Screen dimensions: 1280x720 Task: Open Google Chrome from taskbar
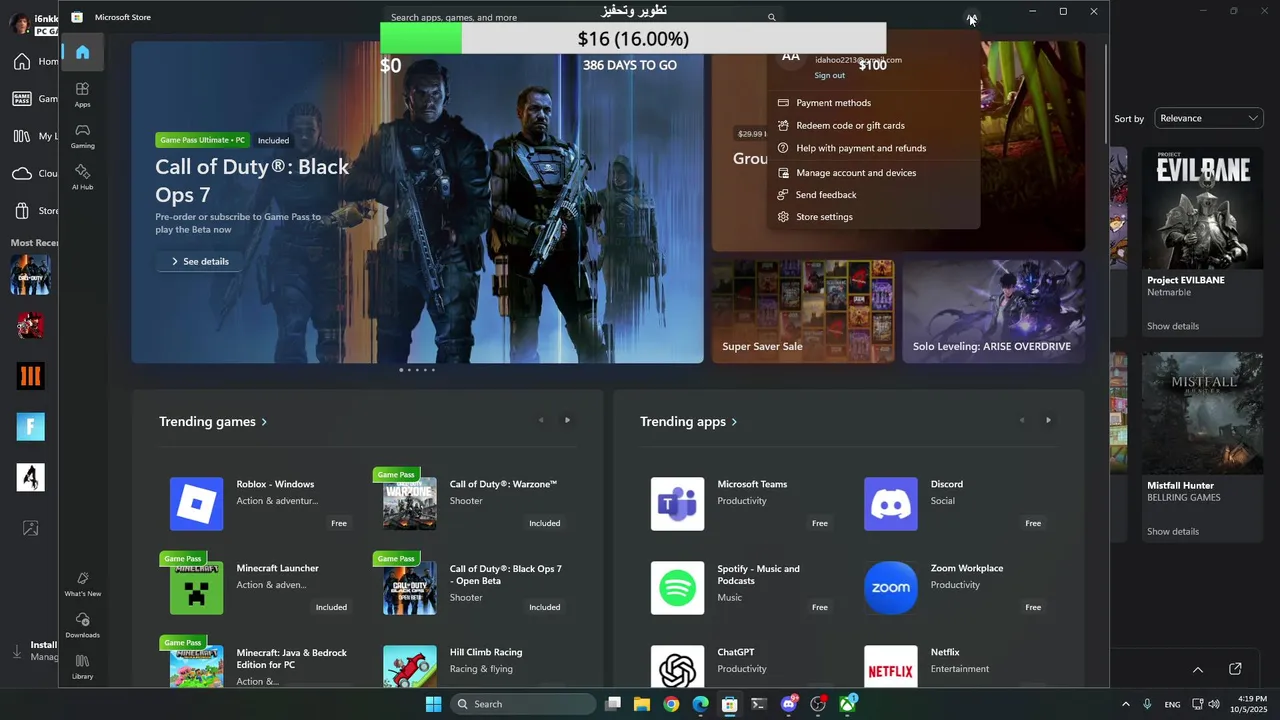671,704
